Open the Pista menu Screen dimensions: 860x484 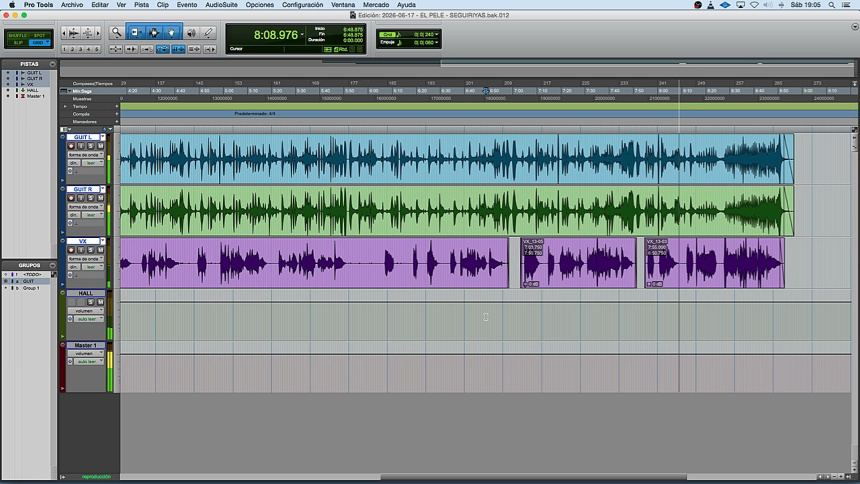click(x=142, y=5)
